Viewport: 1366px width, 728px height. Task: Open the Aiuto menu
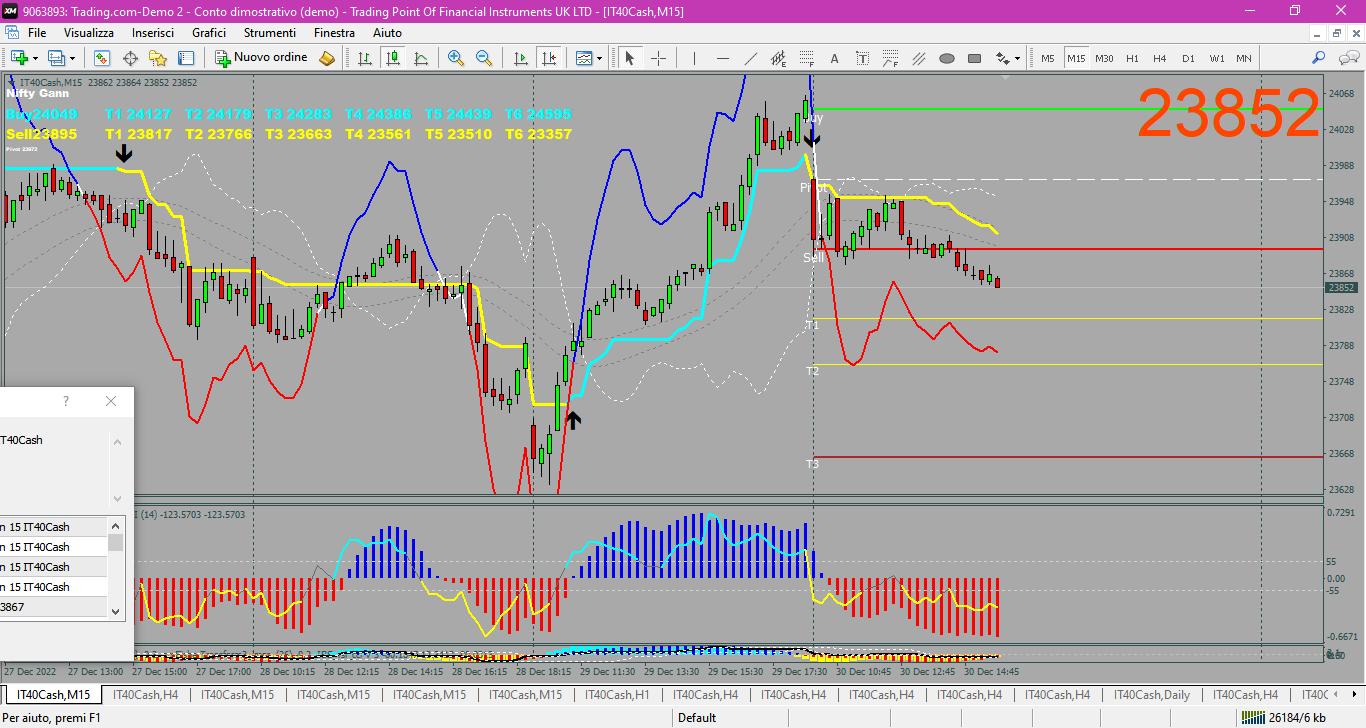[x=387, y=33]
